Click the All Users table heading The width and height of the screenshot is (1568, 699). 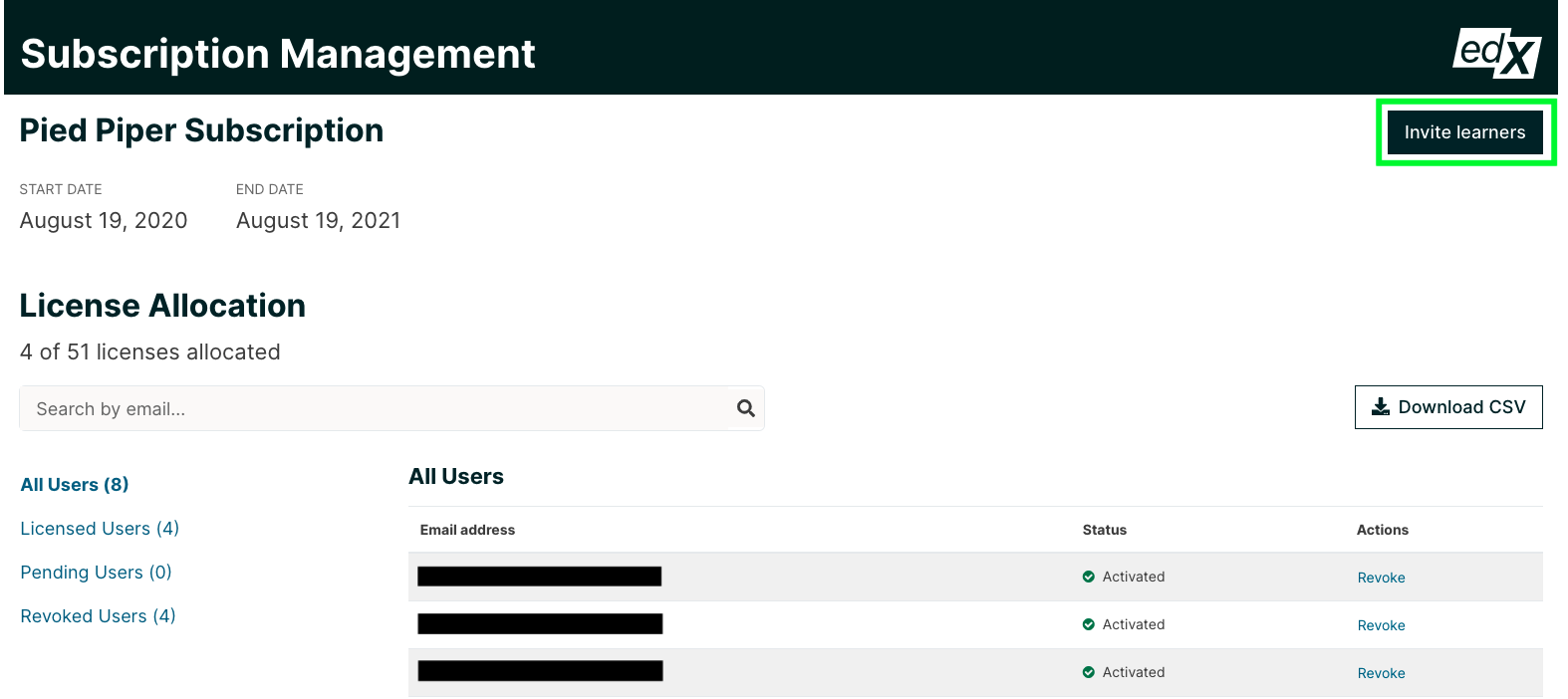coord(456,477)
